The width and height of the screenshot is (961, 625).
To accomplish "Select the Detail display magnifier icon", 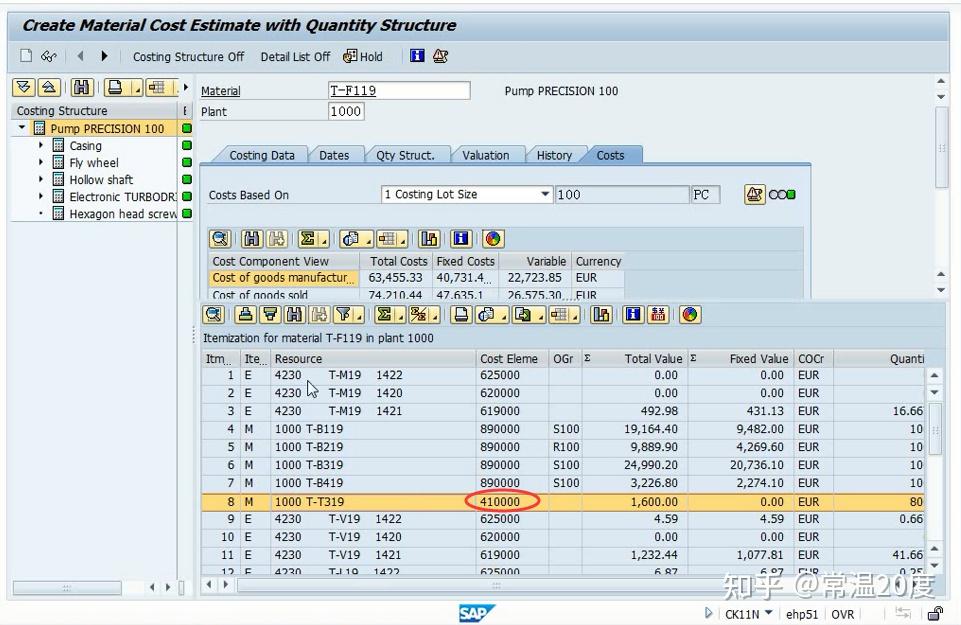I will coord(214,314).
